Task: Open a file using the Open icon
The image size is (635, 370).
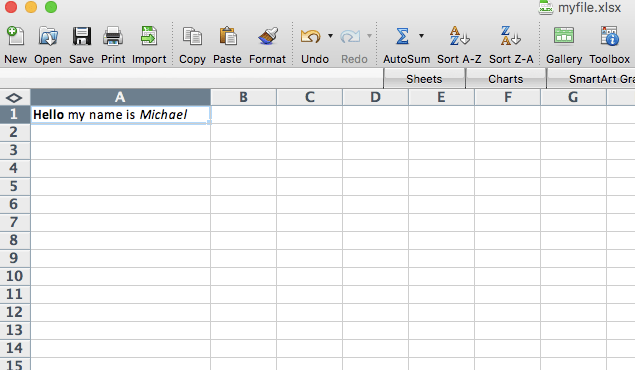Action: [x=48, y=36]
